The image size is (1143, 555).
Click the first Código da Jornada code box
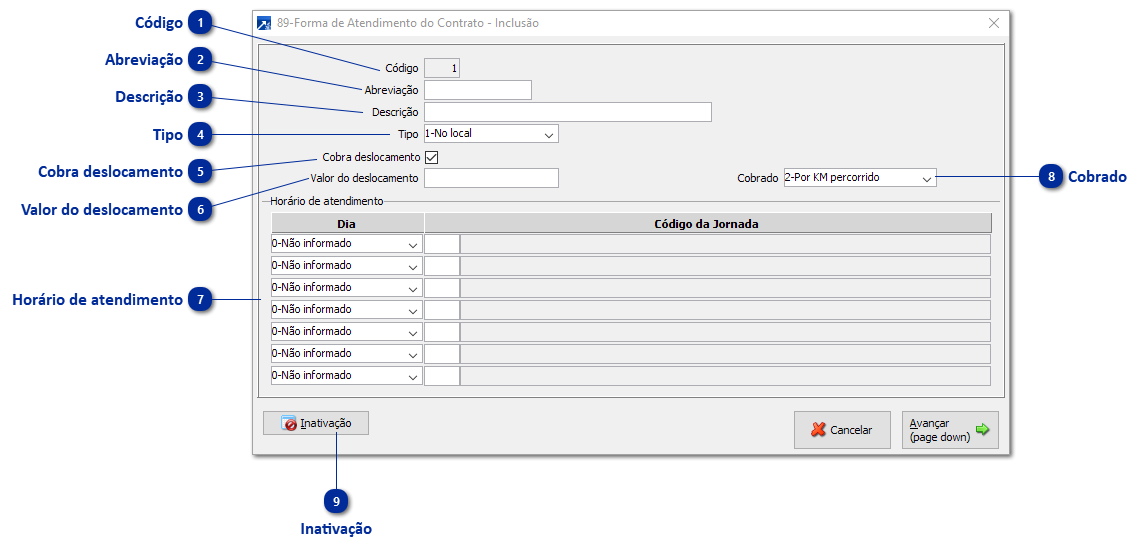click(x=442, y=244)
